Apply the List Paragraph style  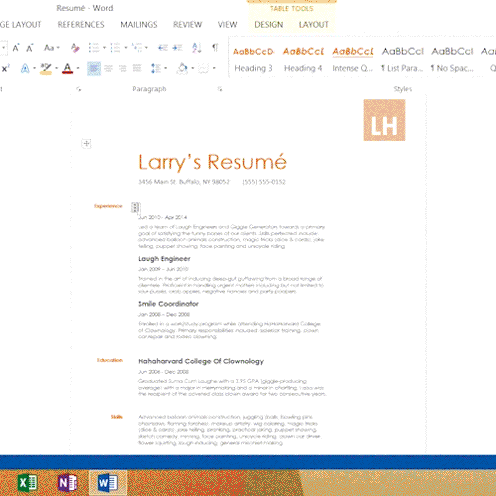(x=402, y=60)
